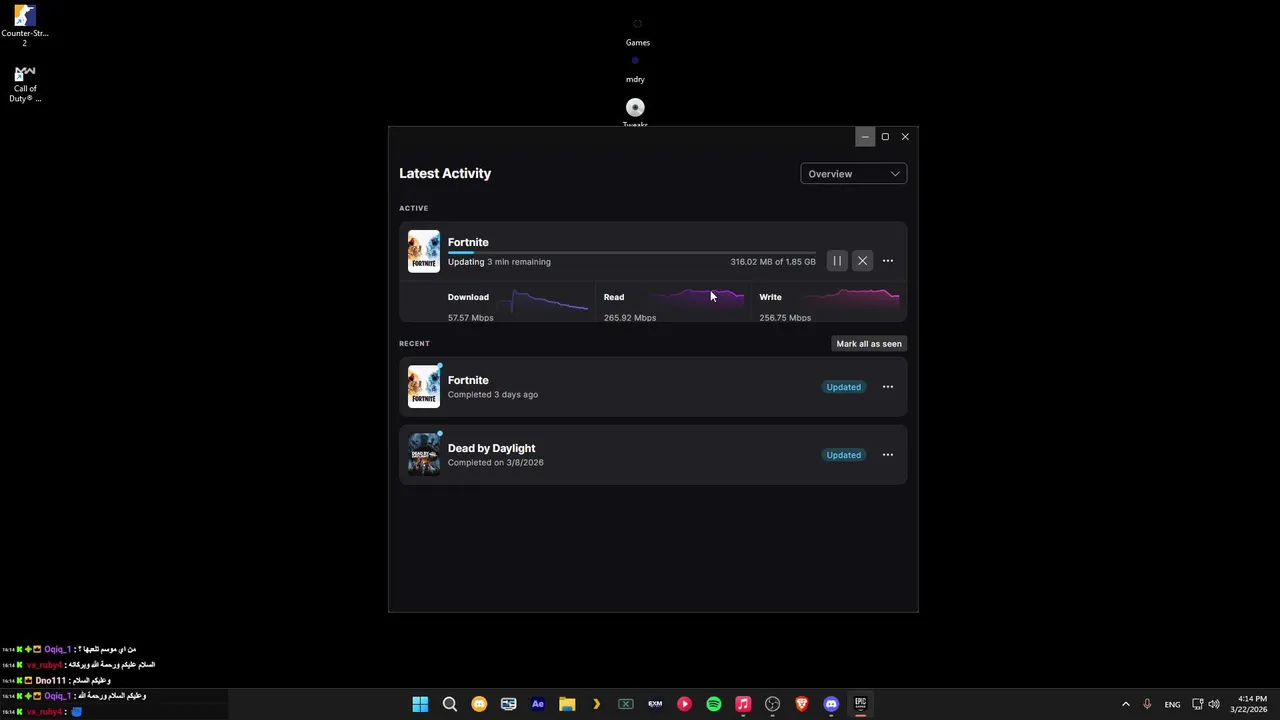The image size is (1280, 720).
Task: Click '318.02 MB of 1.85 GB' text
Action: tap(773, 262)
